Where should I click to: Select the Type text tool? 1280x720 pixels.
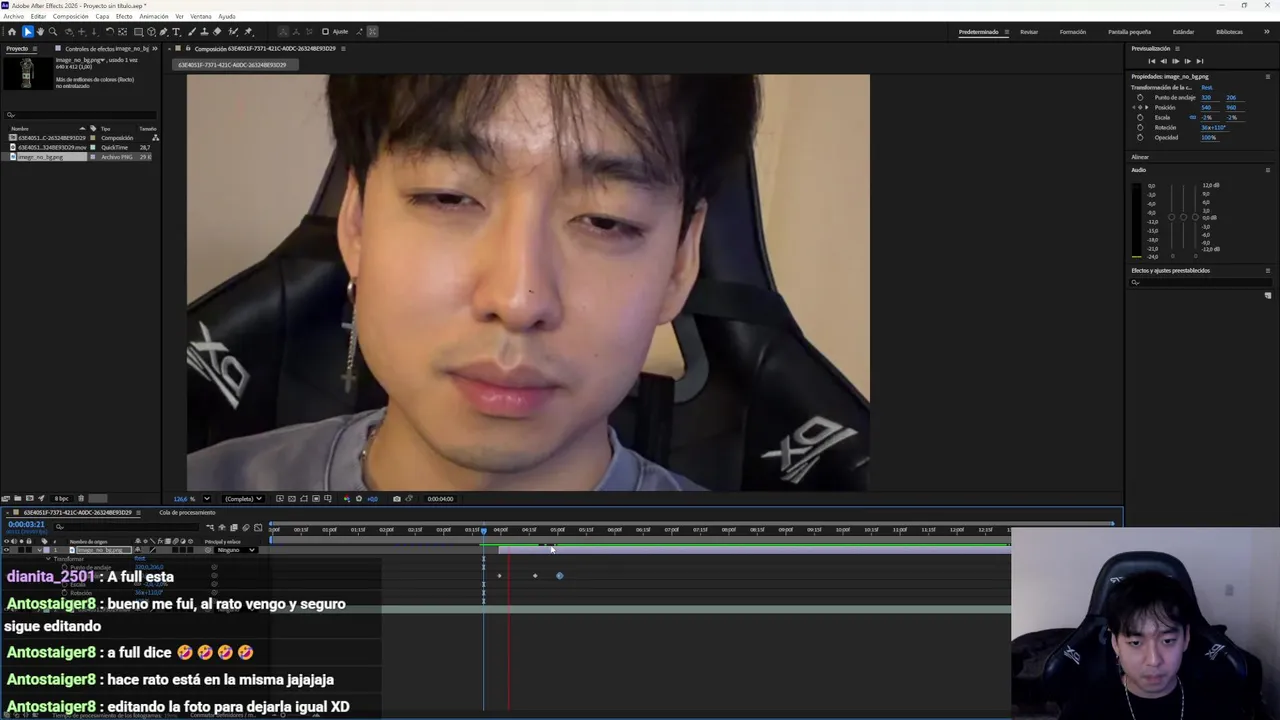click(176, 32)
